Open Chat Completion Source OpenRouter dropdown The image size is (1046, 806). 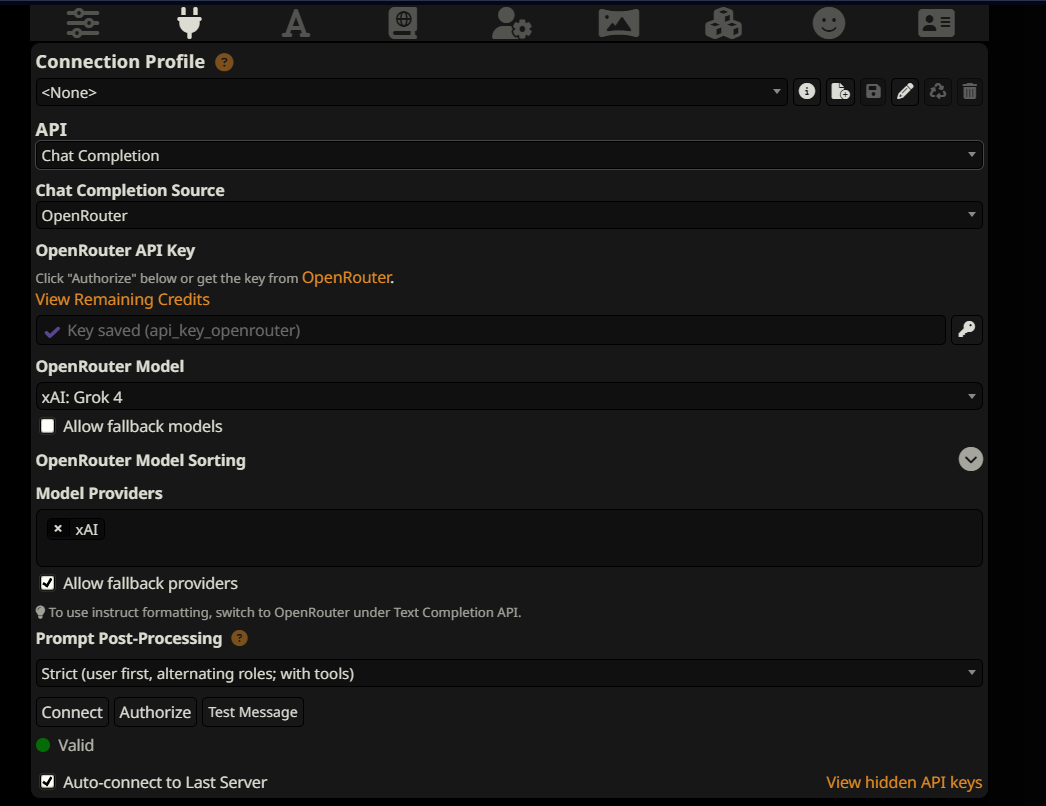509,215
